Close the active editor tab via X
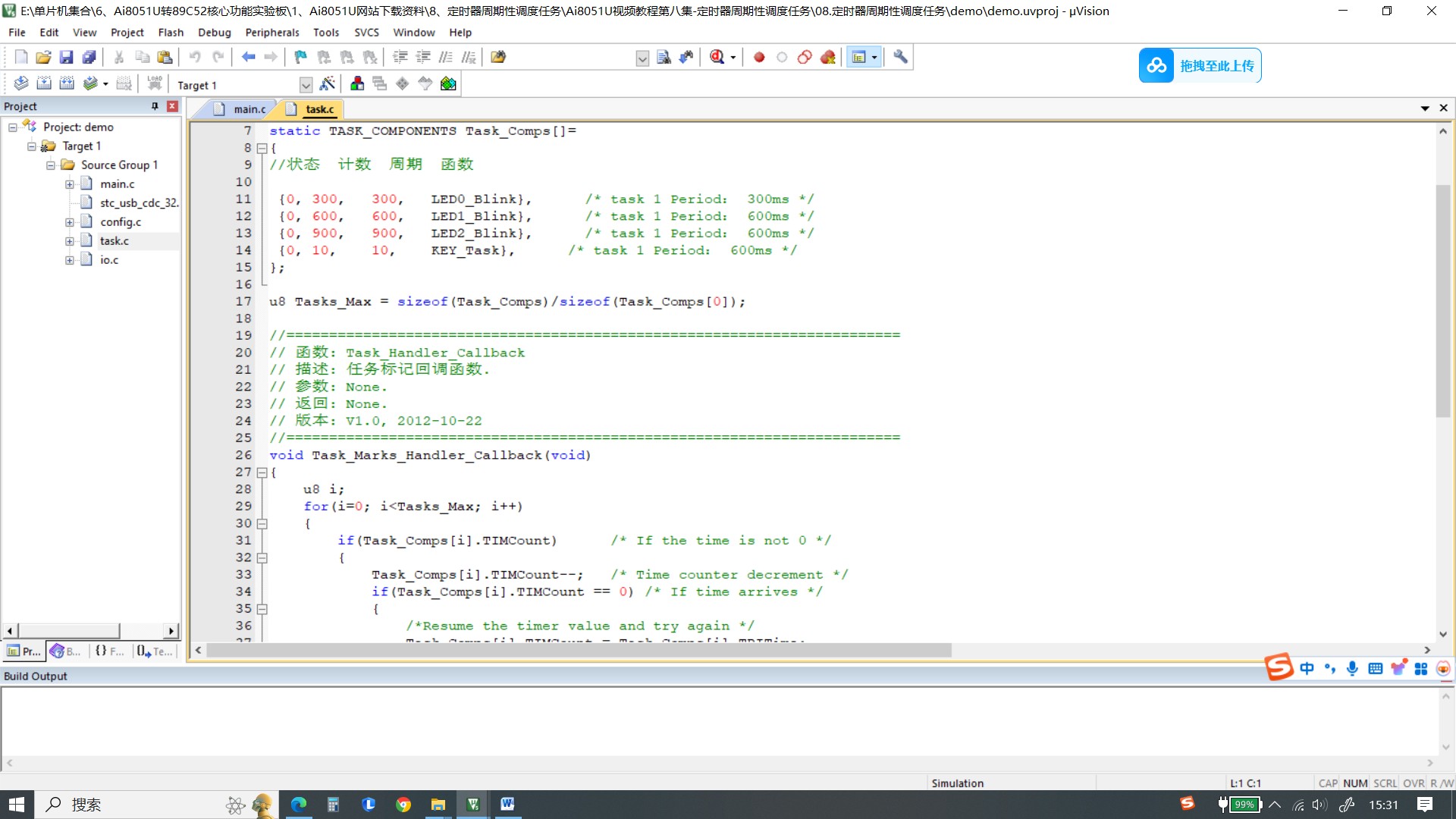 (x=1444, y=108)
